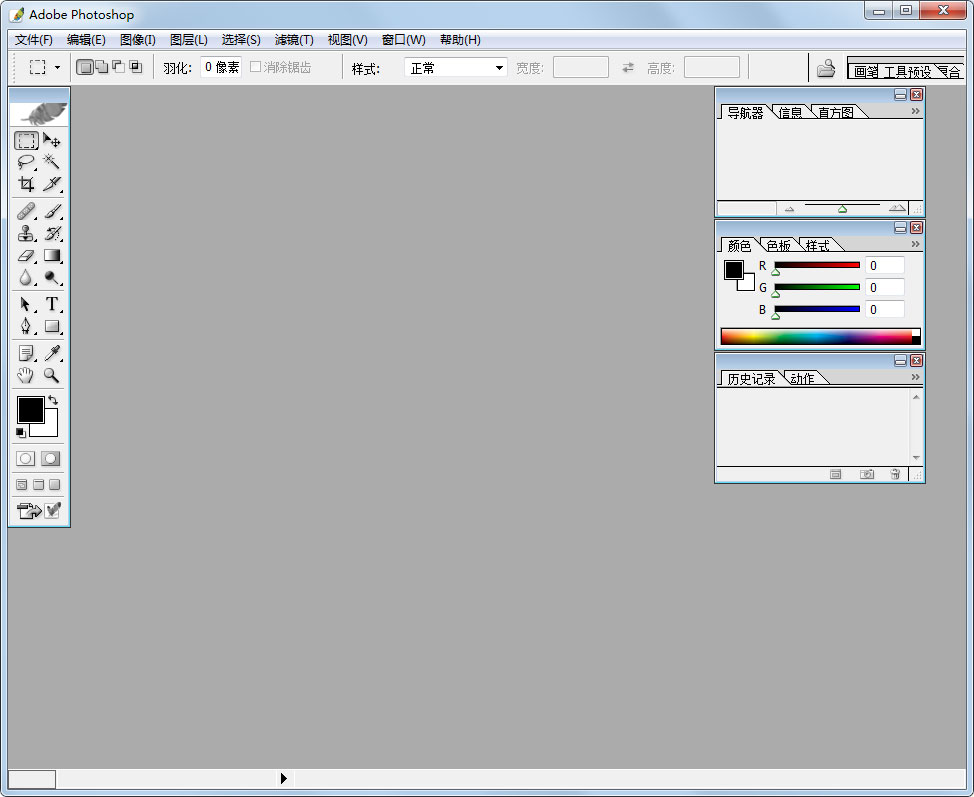Click delete state trash button in History
974x797 pixels.
click(895, 475)
